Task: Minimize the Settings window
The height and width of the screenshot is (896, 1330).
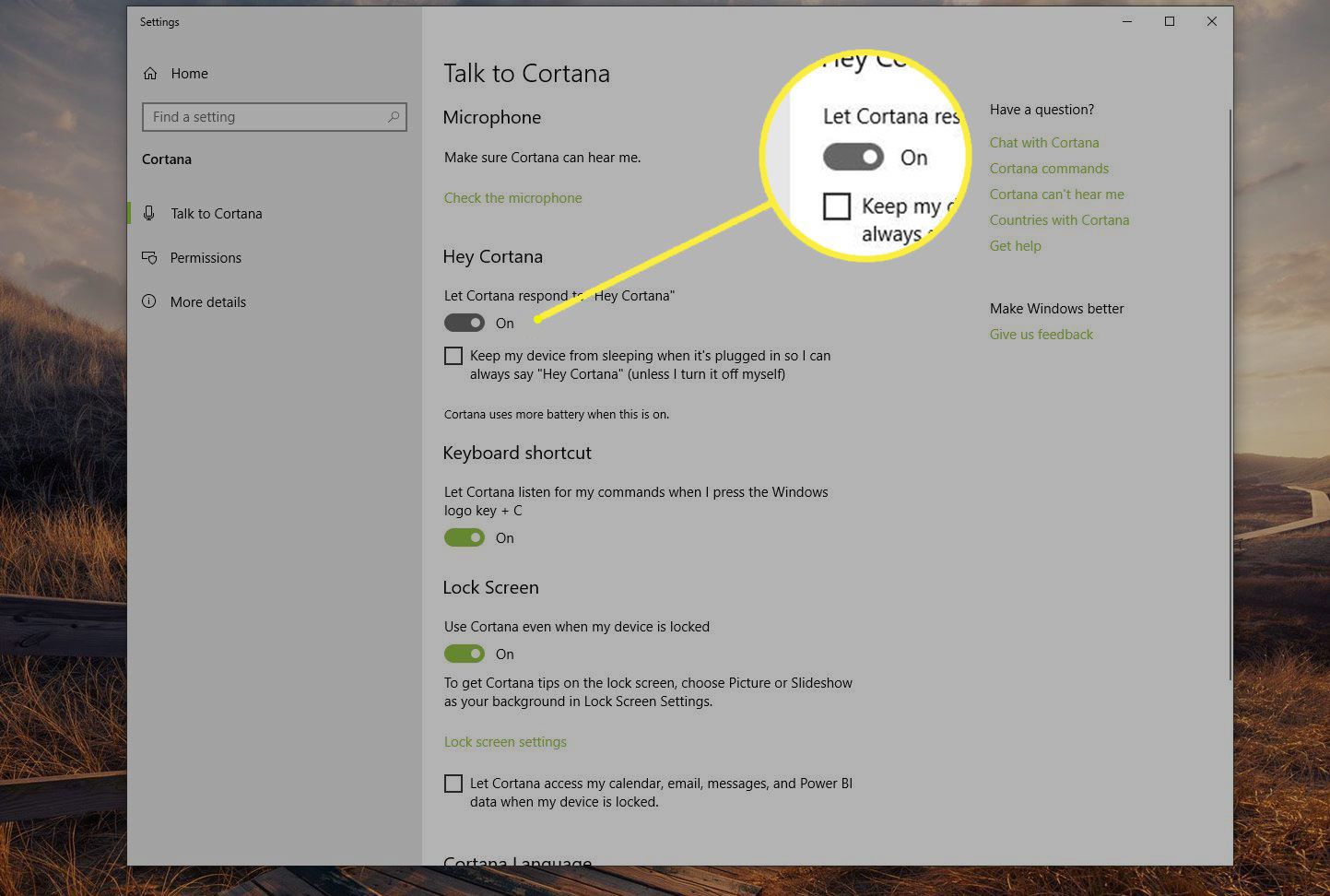Action: point(1127,21)
